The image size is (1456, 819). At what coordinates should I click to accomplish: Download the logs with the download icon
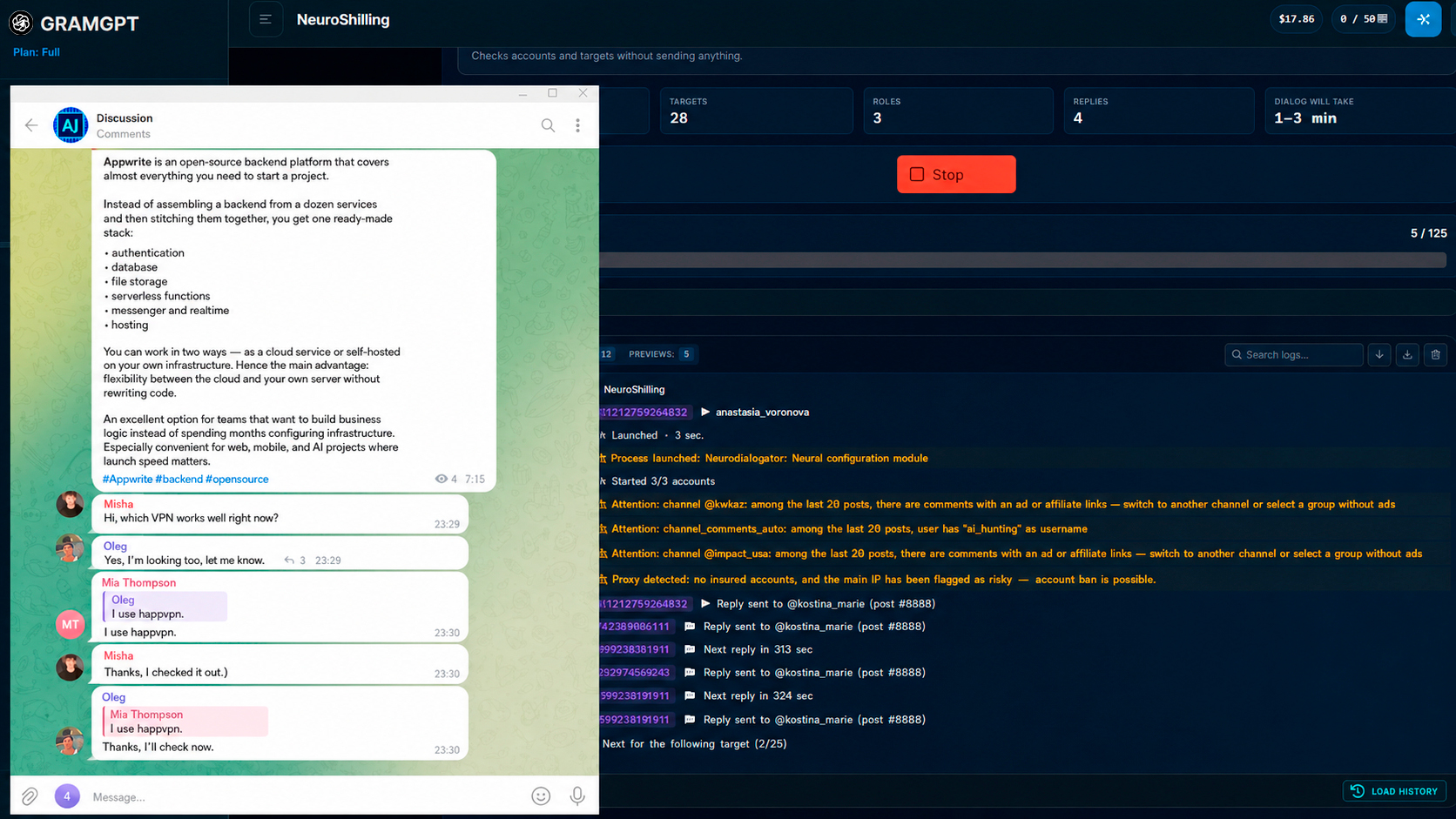pos(1407,354)
